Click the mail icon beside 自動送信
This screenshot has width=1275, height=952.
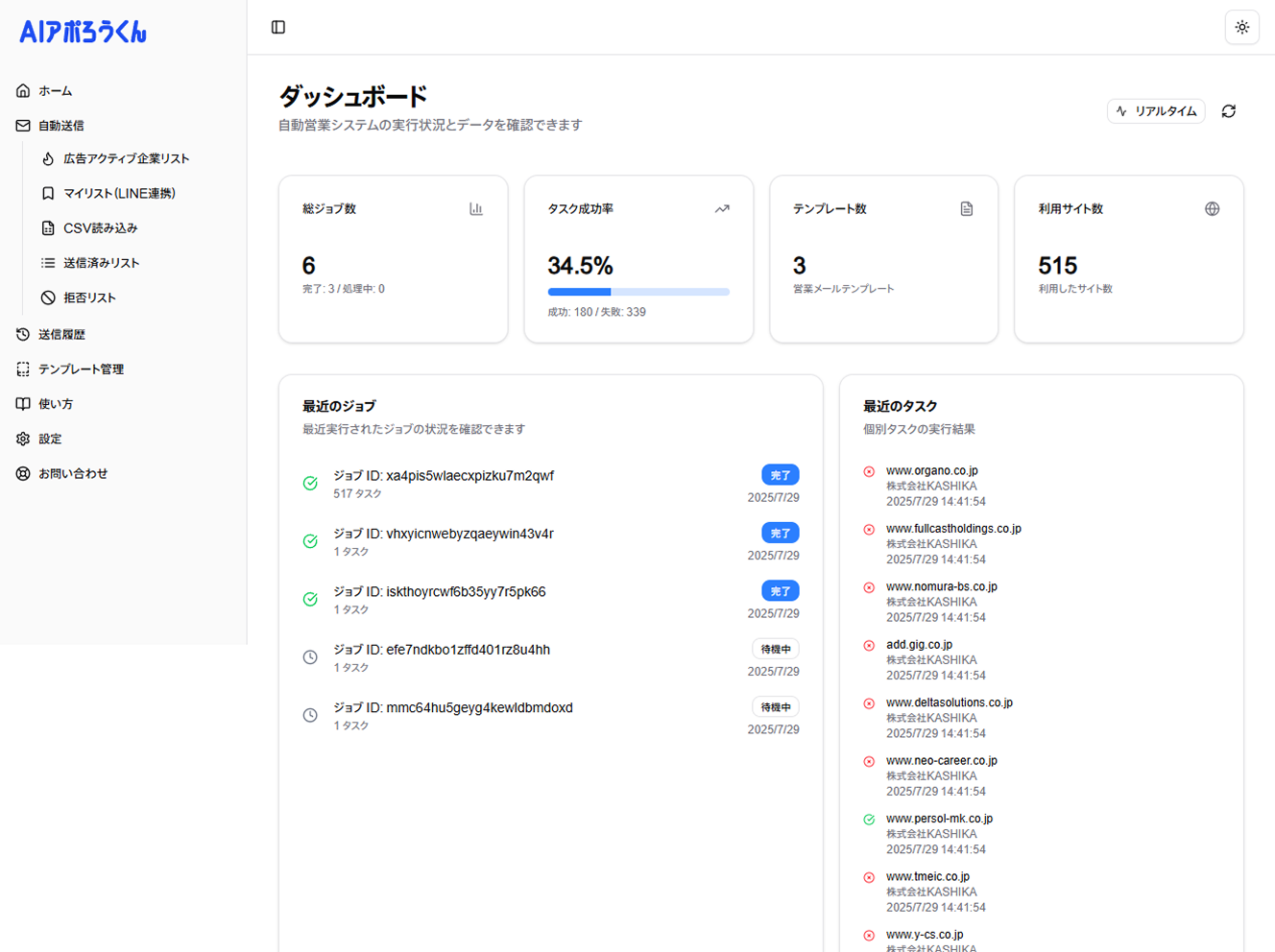23,125
